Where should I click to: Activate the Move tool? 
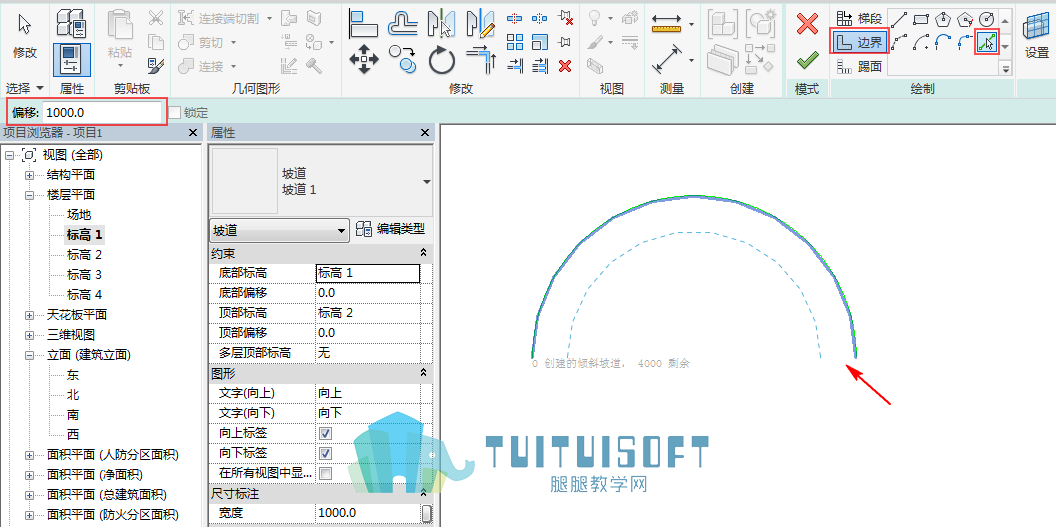click(364, 60)
